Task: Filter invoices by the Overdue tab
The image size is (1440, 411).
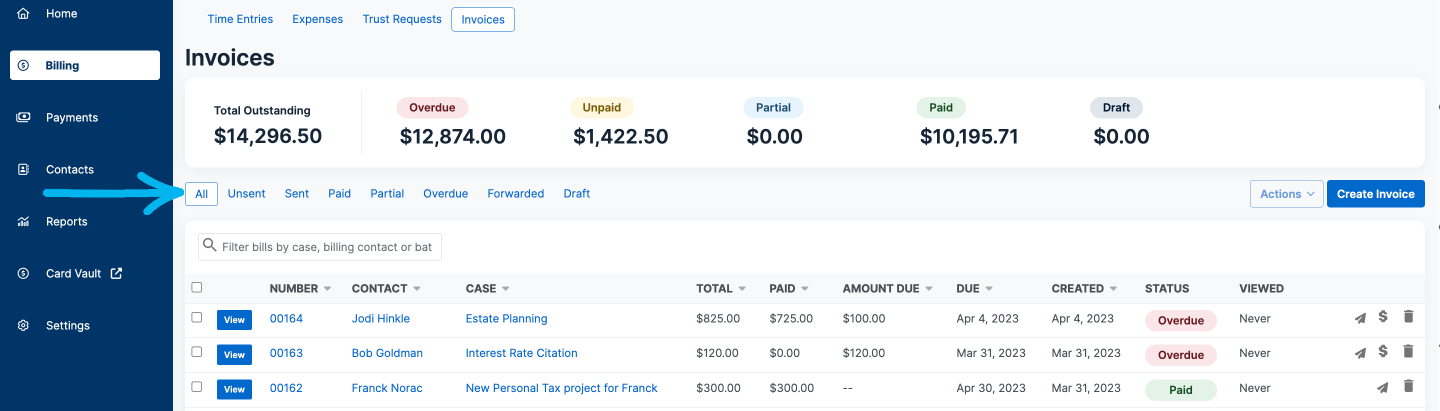Action: click(445, 194)
